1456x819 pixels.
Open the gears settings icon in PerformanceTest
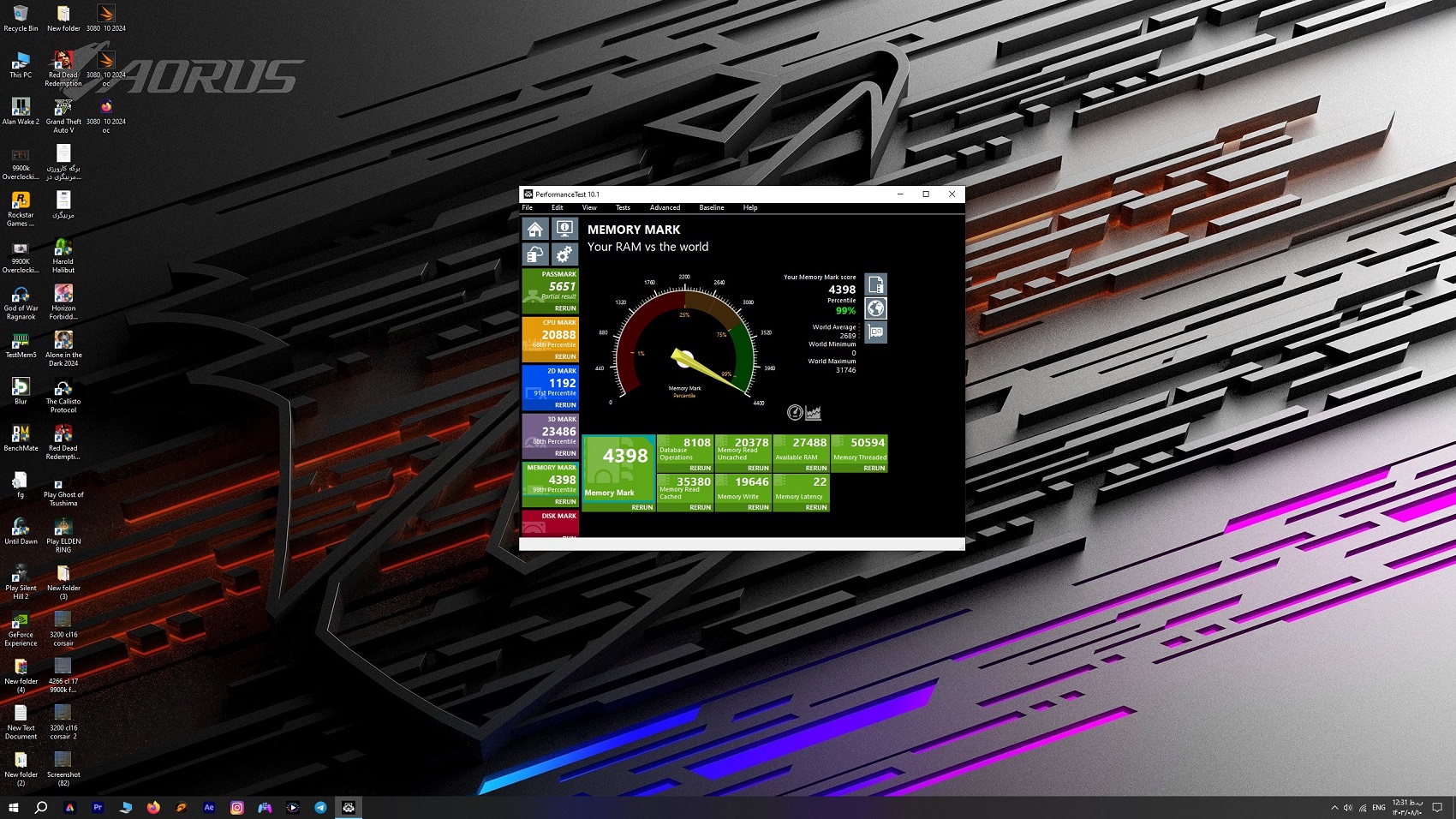click(564, 254)
